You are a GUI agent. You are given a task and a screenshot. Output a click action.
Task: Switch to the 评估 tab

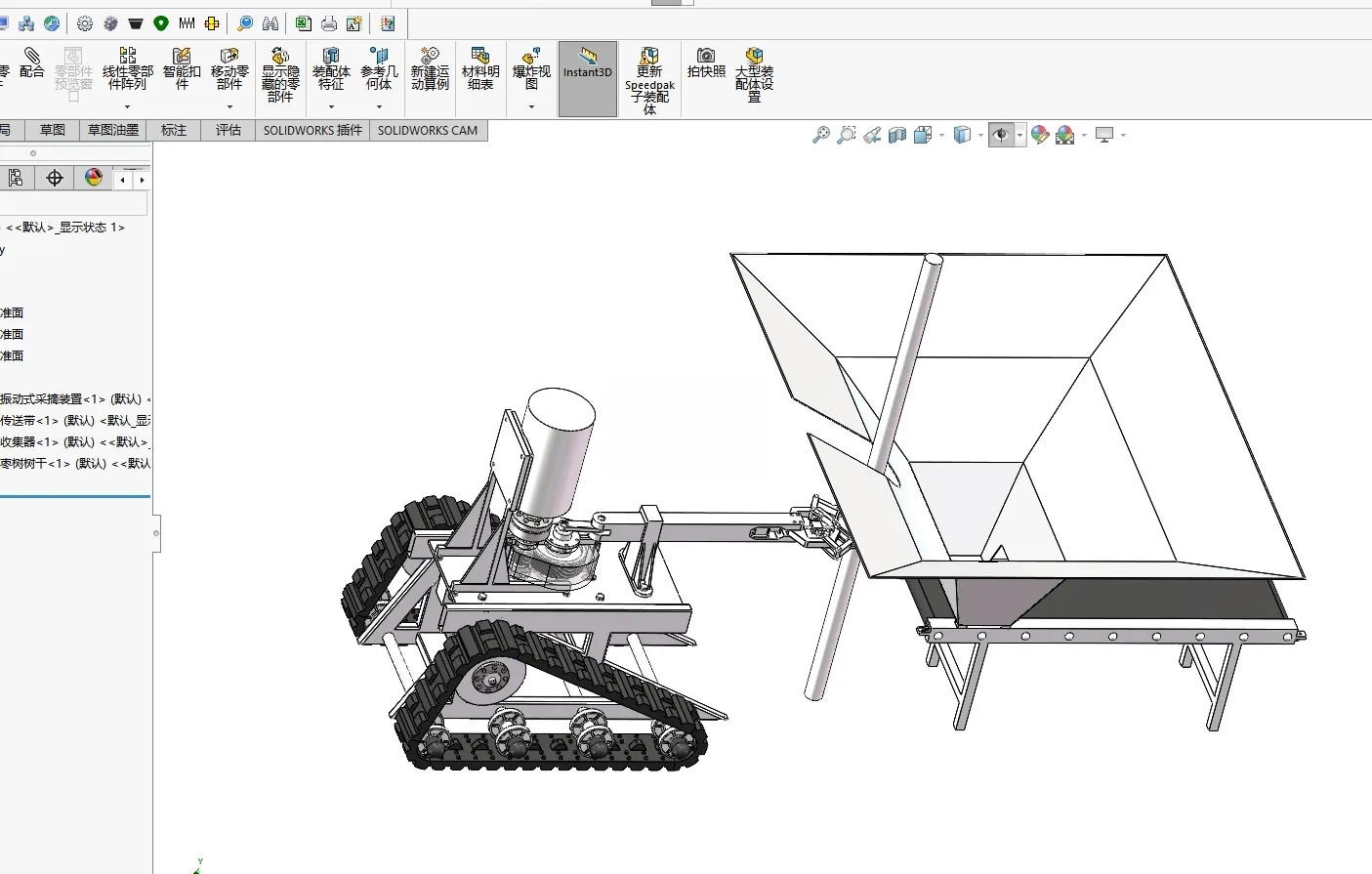click(229, 130)
